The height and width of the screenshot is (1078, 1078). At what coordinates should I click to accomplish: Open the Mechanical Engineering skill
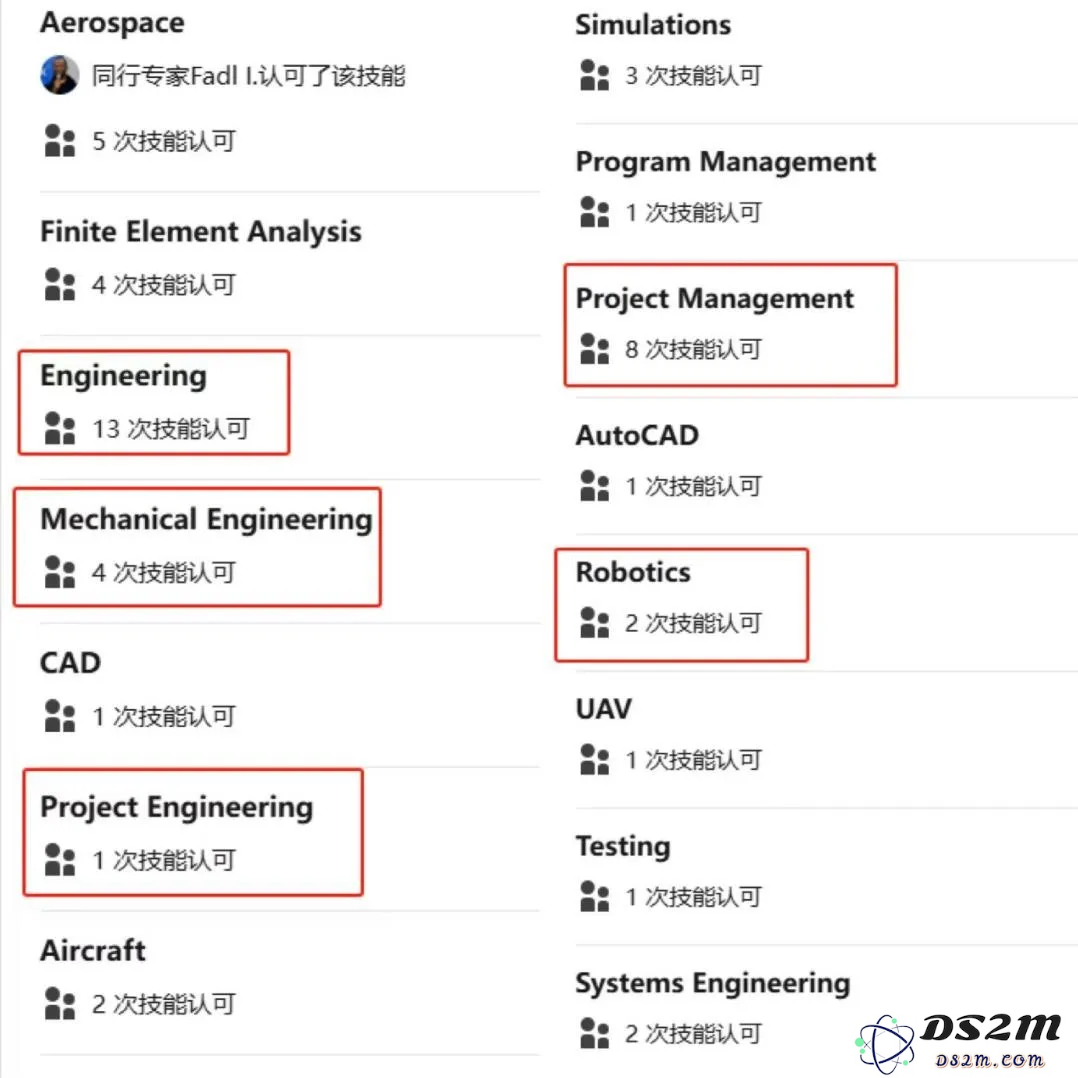(x=206, y=519)
